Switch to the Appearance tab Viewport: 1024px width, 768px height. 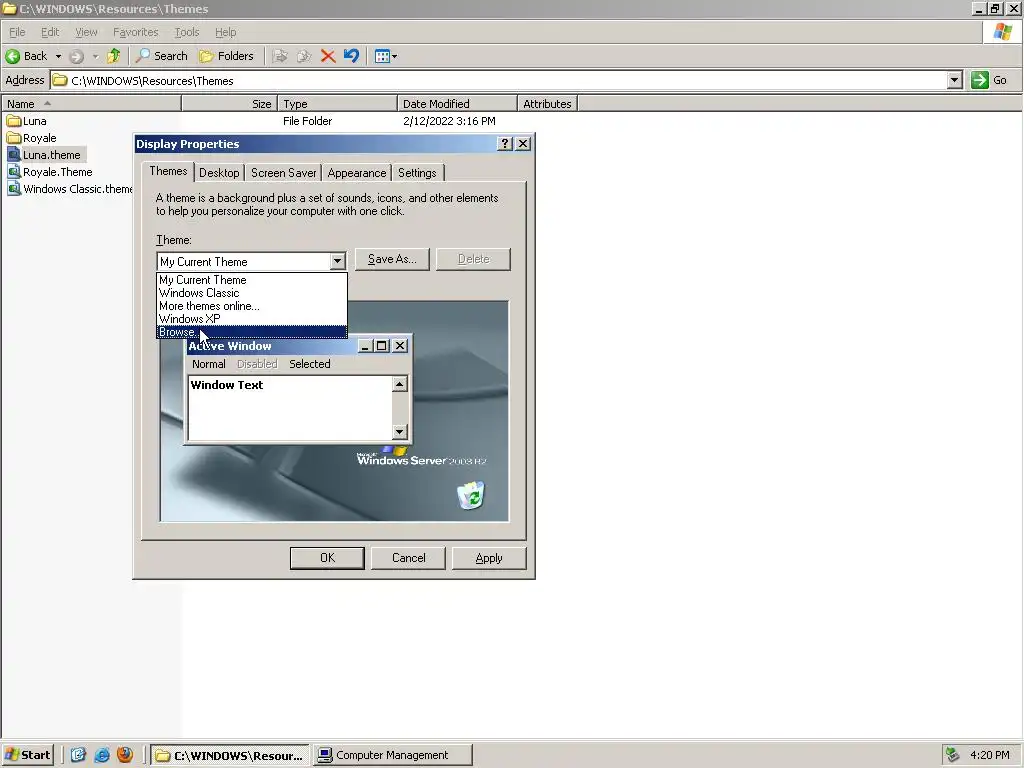tap(357, 173)
